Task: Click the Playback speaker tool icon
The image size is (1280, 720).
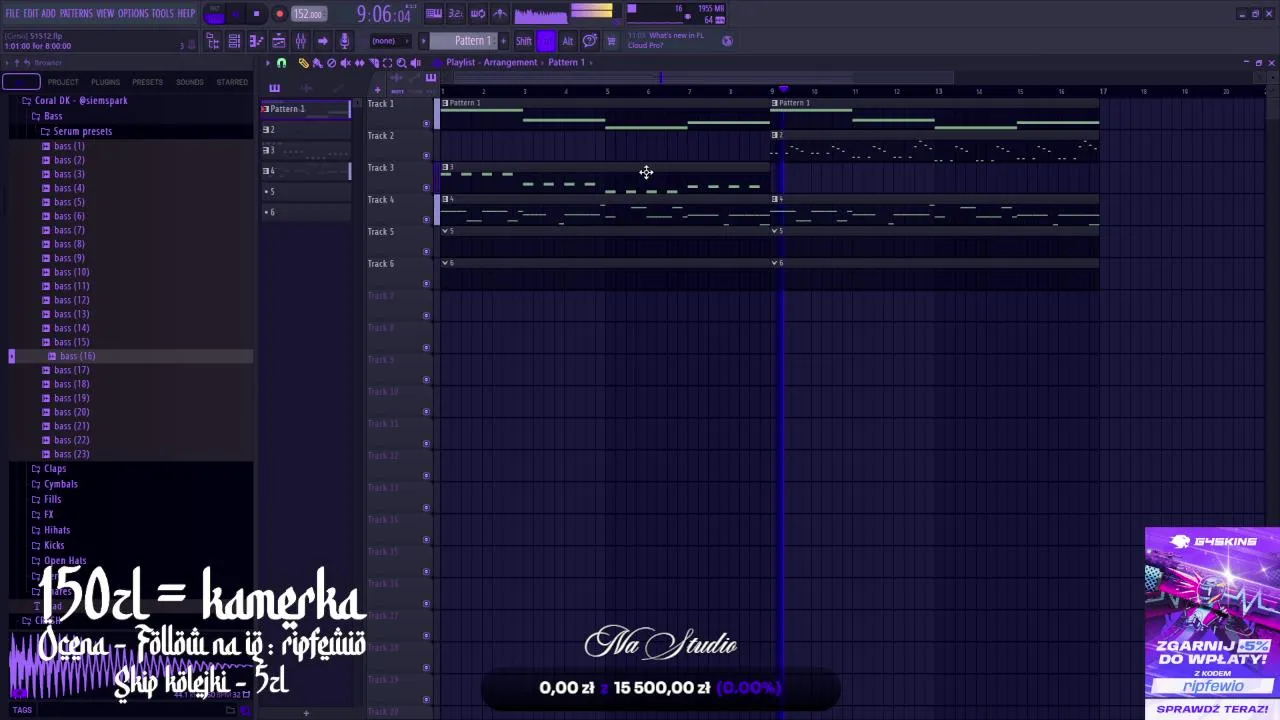Action: click(x=415, y=63)
